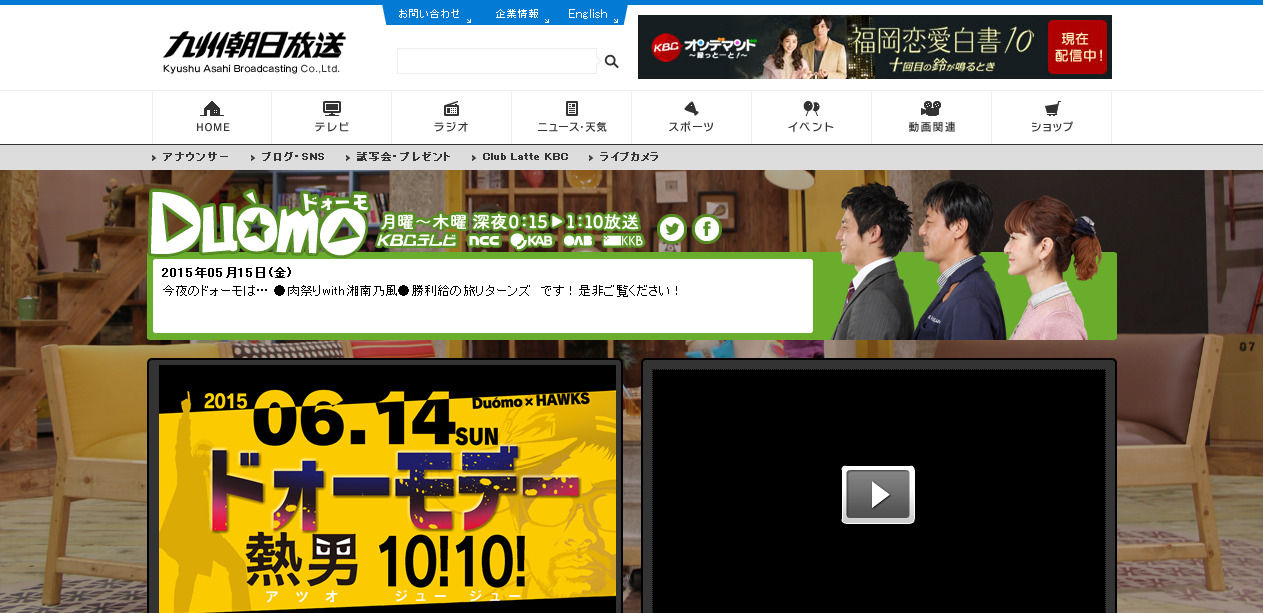Click the house icon above HOME

[212, 108]
